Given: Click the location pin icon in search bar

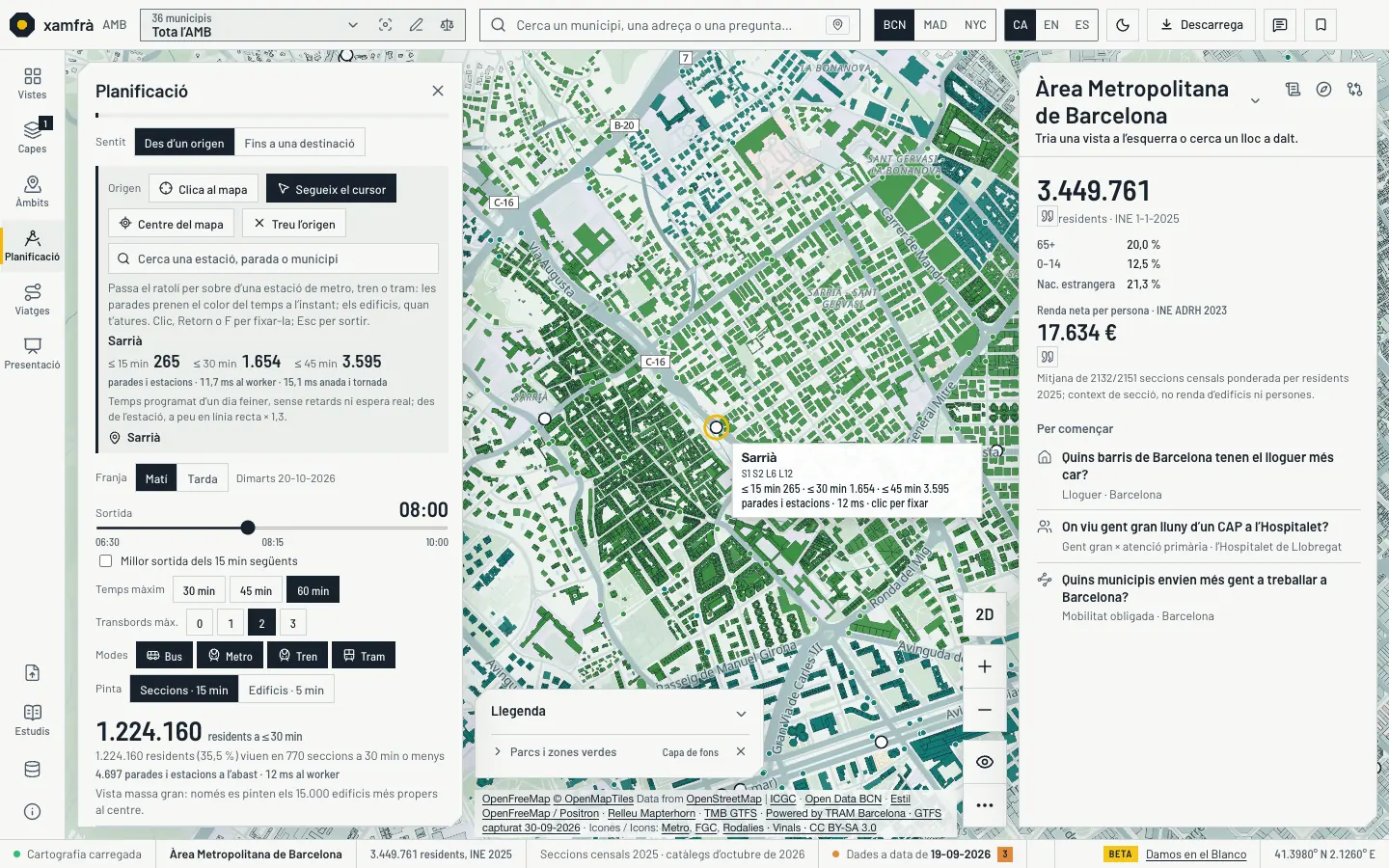Looking at the screenshot, I should point(837,25).
